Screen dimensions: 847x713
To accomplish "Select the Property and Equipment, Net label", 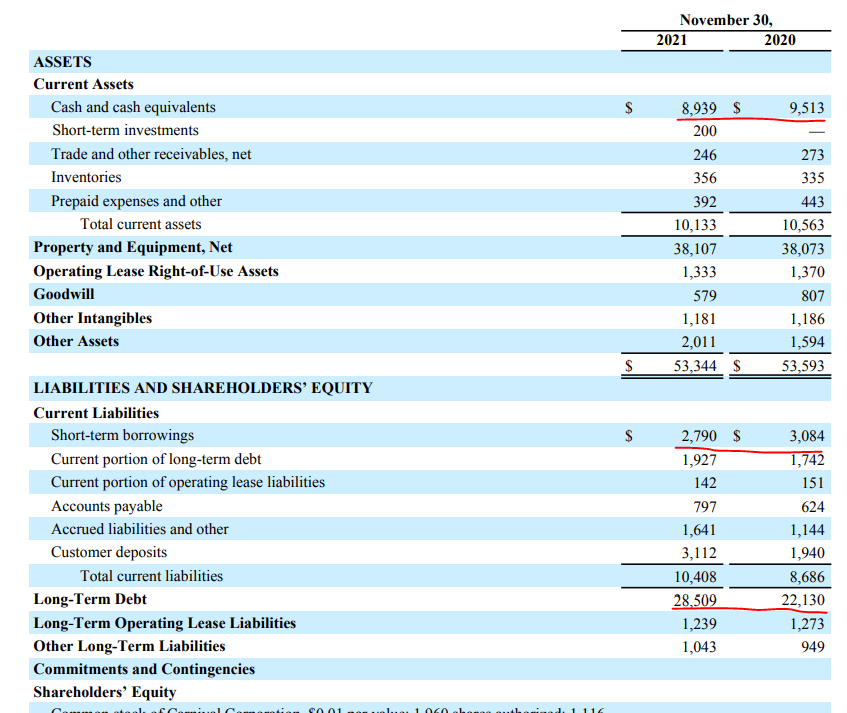I will click(x=133, y=247).
